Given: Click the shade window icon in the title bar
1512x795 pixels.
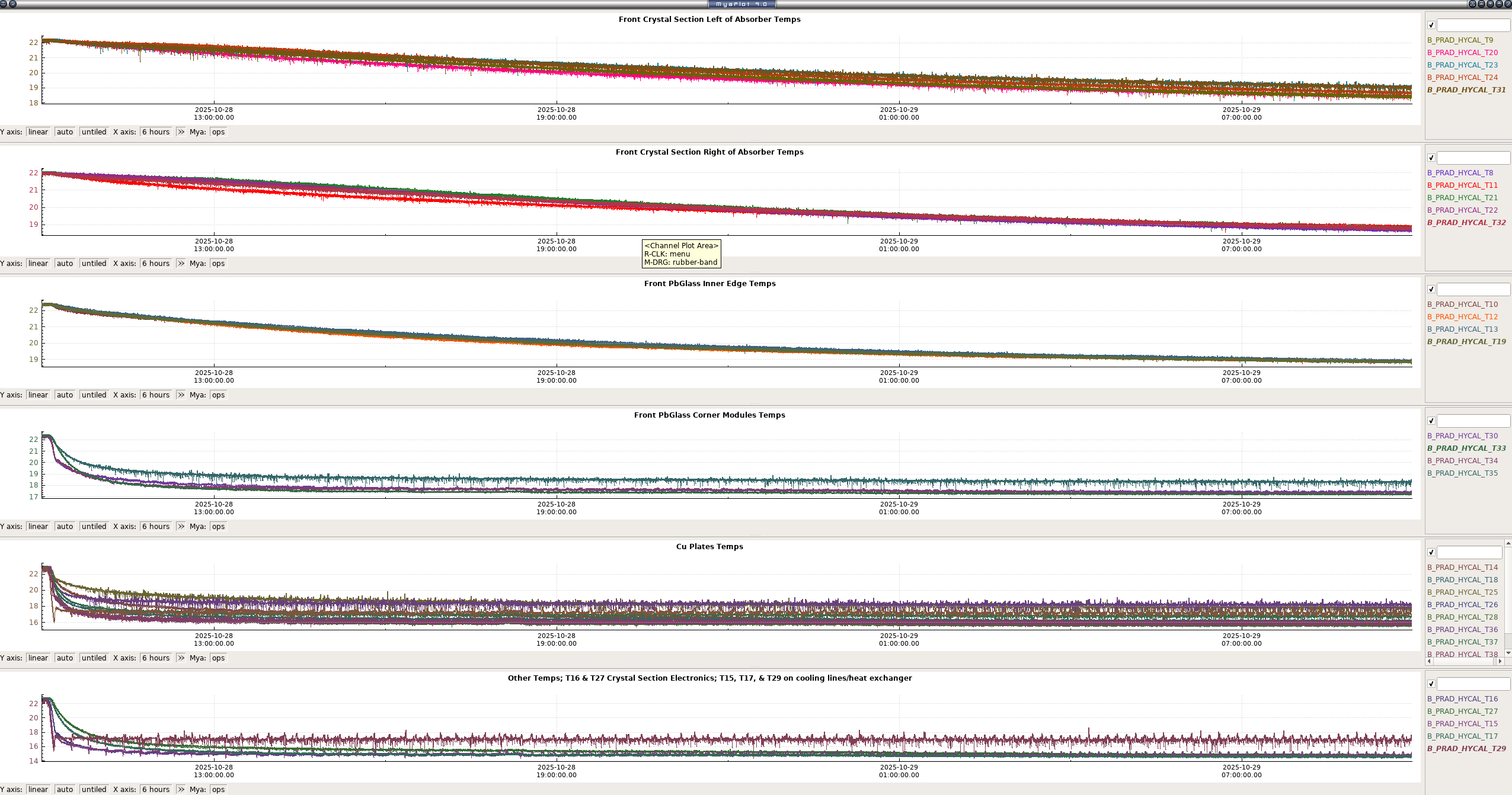Looking at the screenshot, I should (1481, 4).
